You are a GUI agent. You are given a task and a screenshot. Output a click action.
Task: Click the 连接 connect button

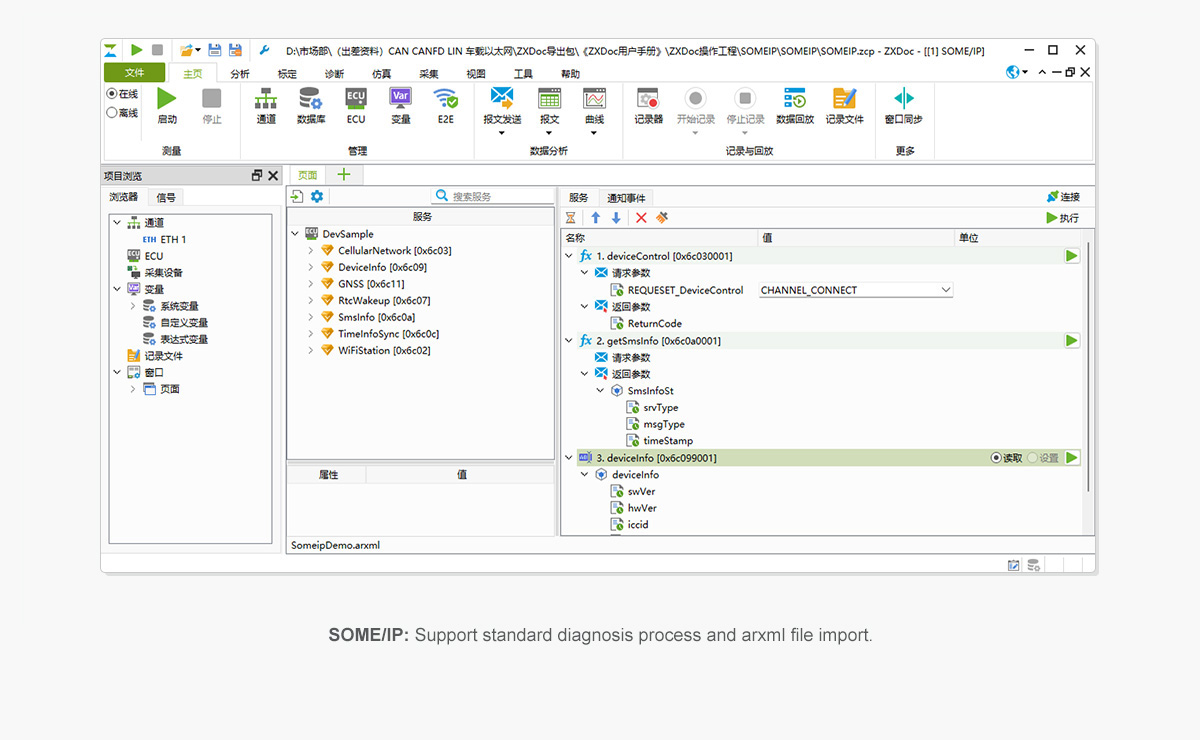coord(1063,197)
